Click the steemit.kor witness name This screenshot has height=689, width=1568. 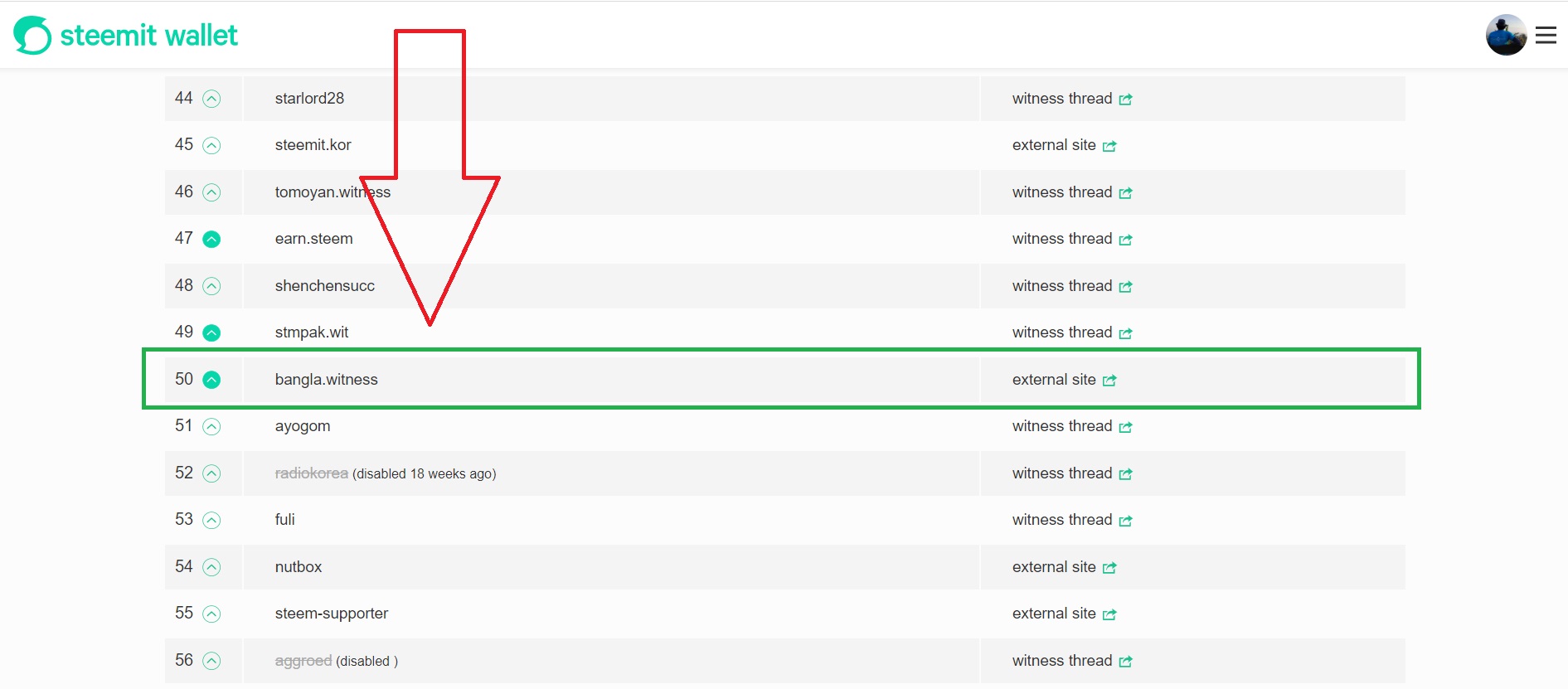point(313,145)
